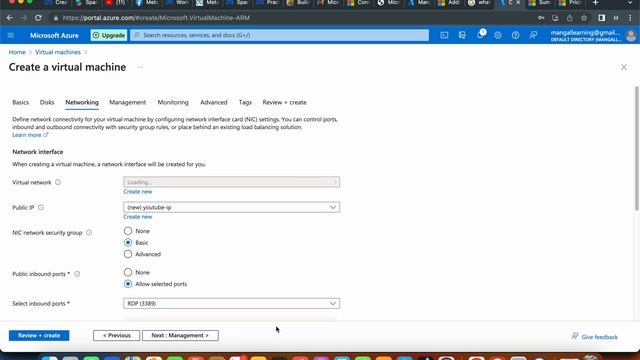Switch to the Tags tab
The image size is (640, 360).
coord(245,102)
